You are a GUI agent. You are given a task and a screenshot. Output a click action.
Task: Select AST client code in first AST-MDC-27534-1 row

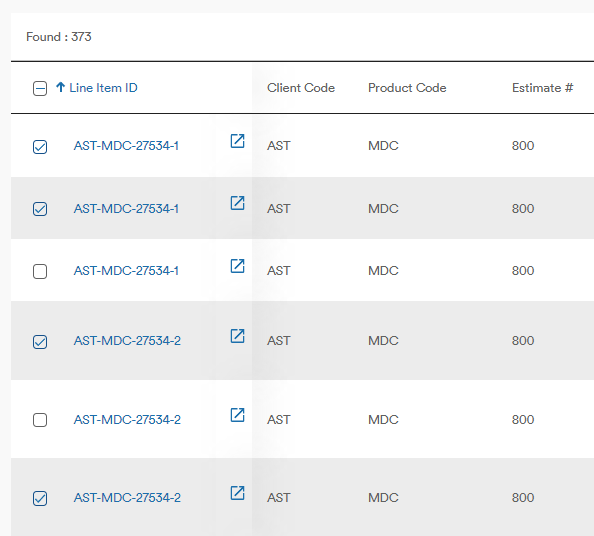coord(279,145)
